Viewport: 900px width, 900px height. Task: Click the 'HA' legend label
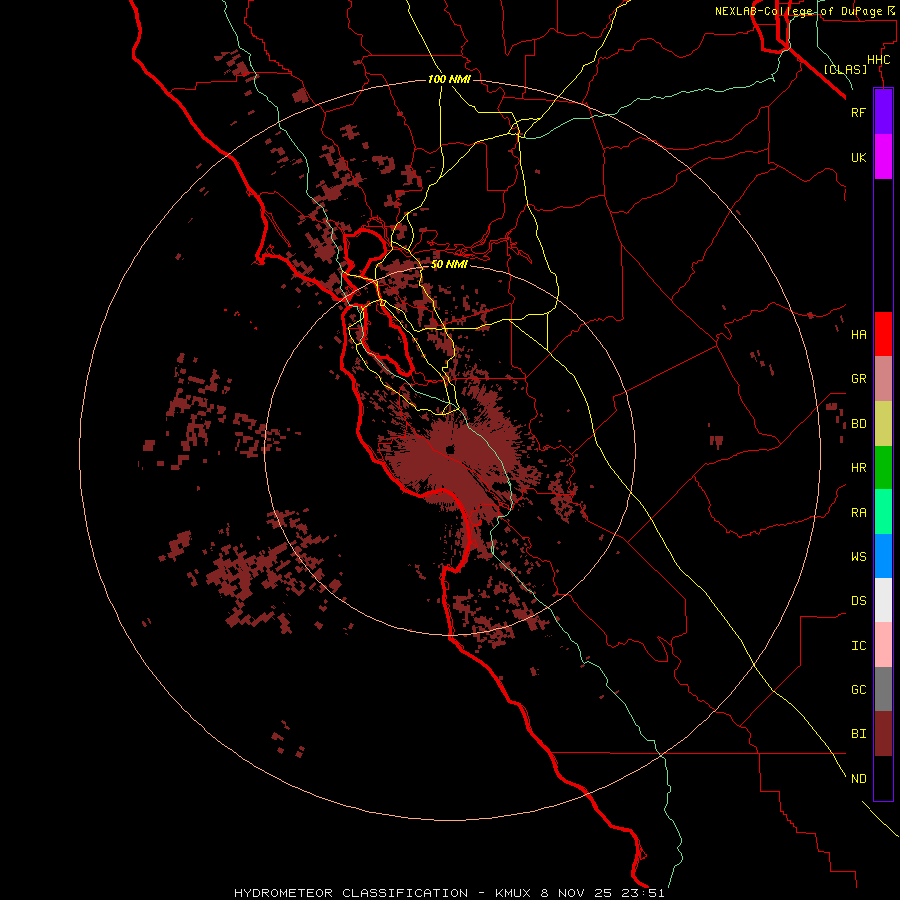click(x=858, y=335)
